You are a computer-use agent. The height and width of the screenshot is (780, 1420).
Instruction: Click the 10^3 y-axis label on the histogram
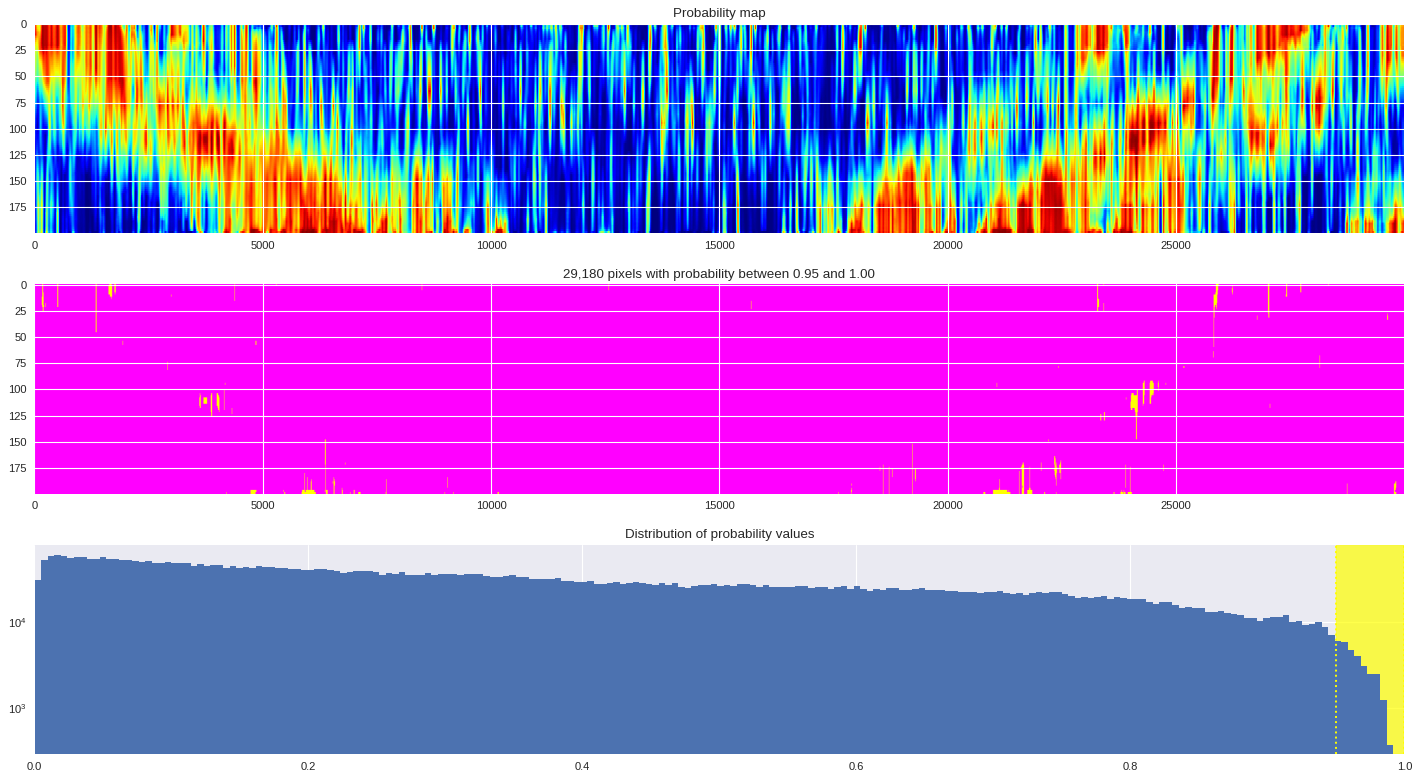(17, 710)
